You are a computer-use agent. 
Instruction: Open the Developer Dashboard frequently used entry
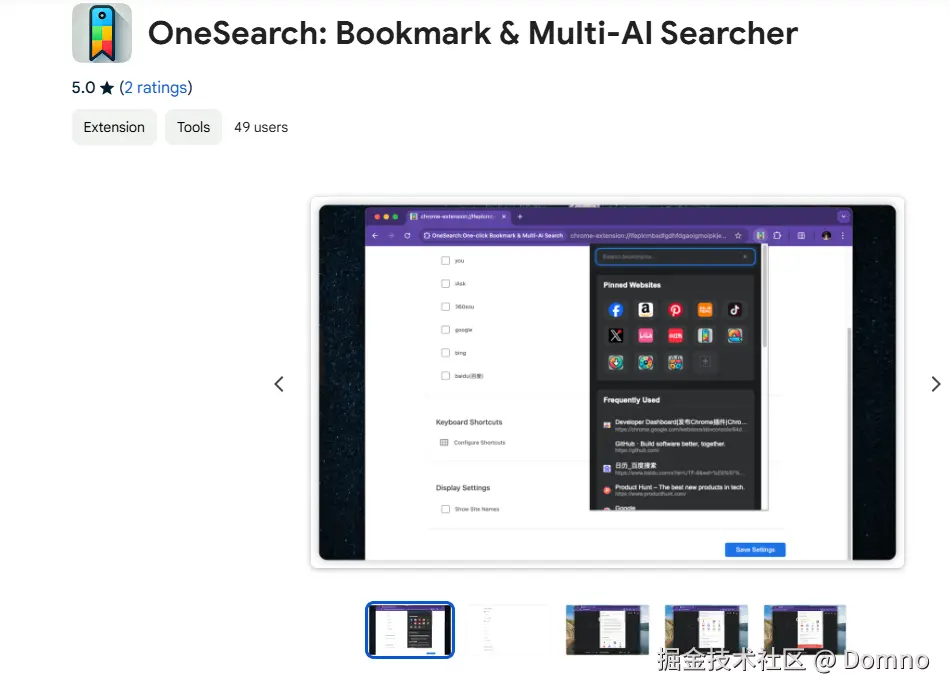(675, 425)
